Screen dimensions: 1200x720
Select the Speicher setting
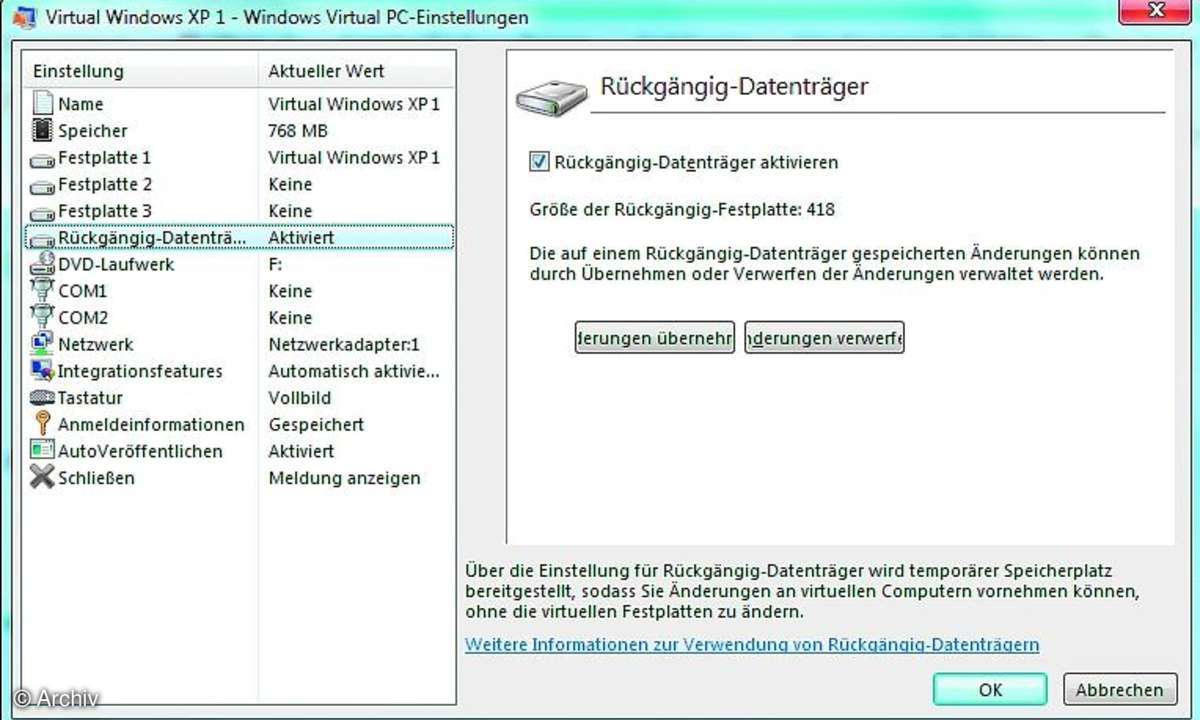pos(240,131)
